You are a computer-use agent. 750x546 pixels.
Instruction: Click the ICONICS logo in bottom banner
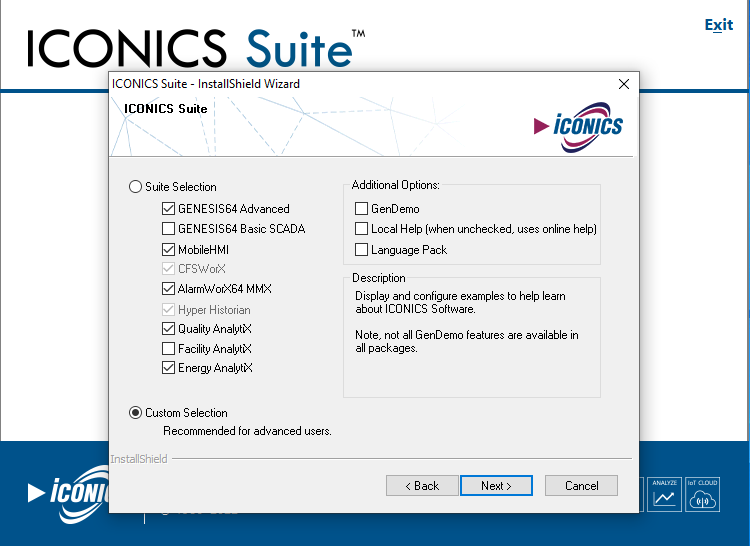click(x=69, y=493)
